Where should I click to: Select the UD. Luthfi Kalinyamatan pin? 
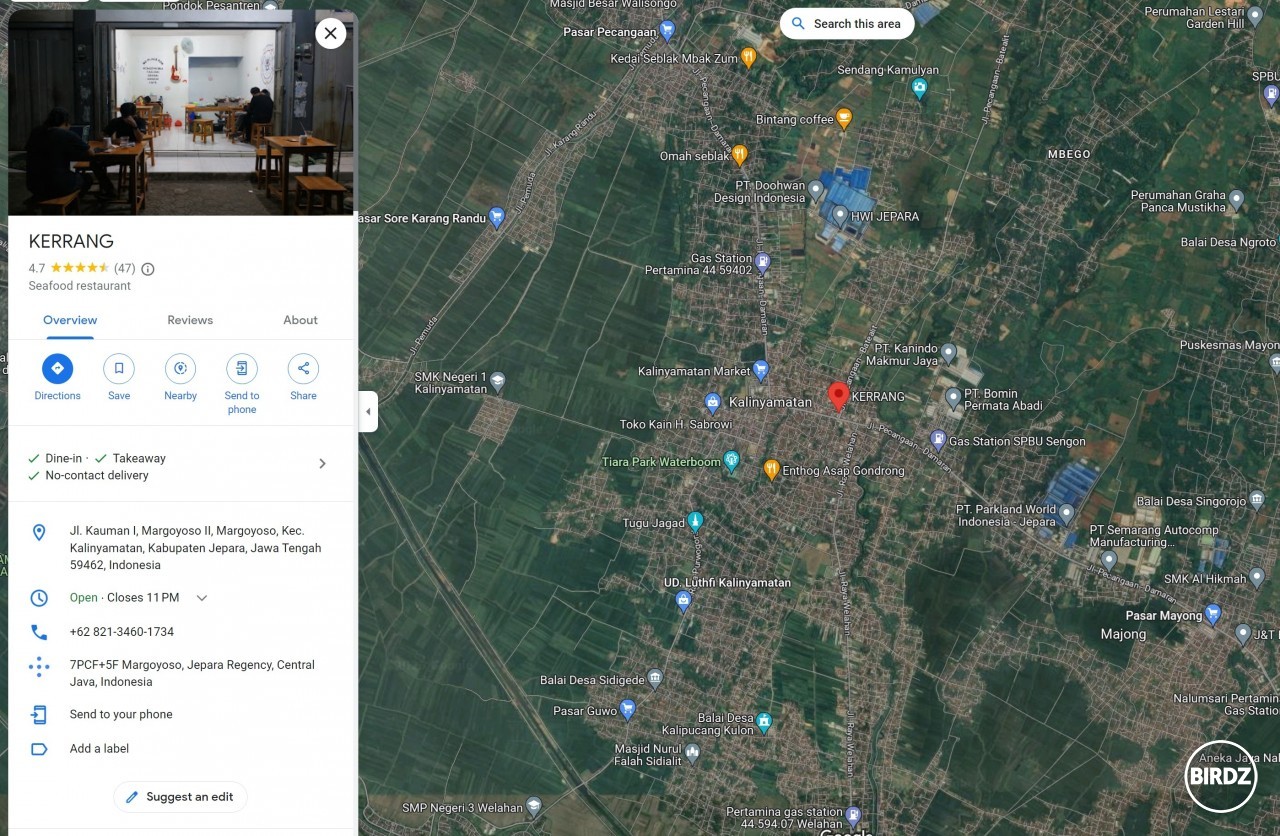tap(683, 602)
